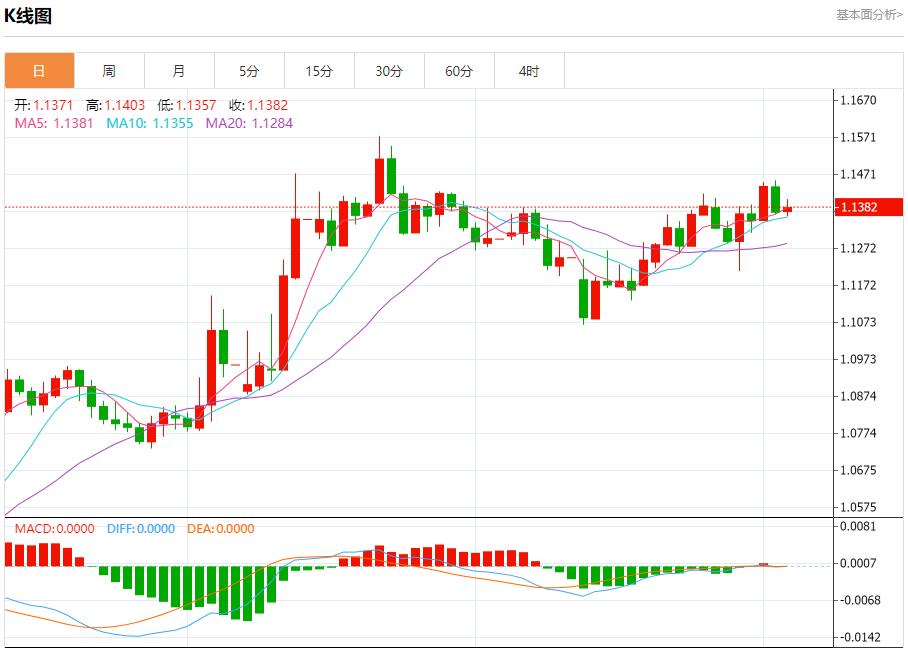The width and height of the screenshot is (908, 648).
Task: Open the 基本面分析 link
Action: click(x=868, y=14)
